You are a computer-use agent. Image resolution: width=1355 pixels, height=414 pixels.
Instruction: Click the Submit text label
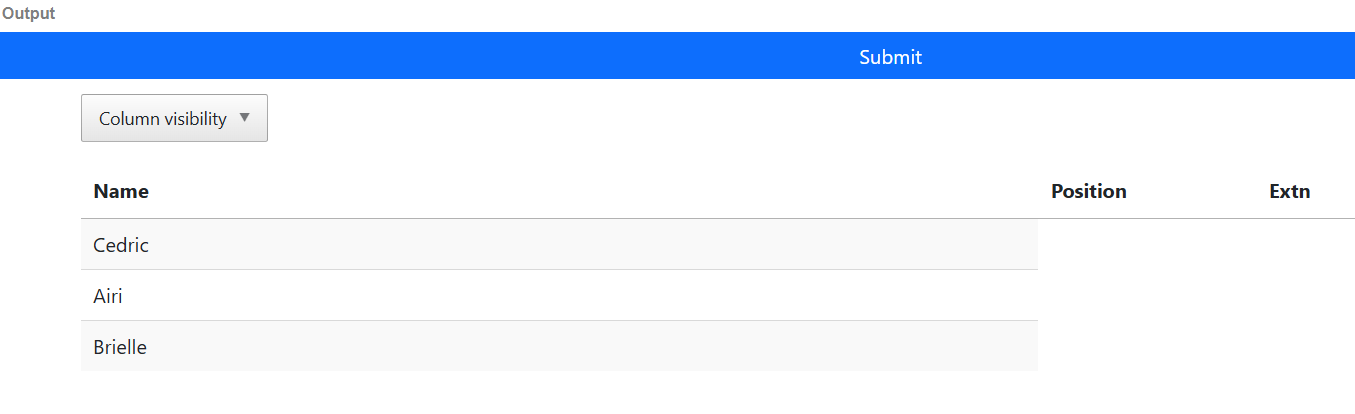(890, 57)
